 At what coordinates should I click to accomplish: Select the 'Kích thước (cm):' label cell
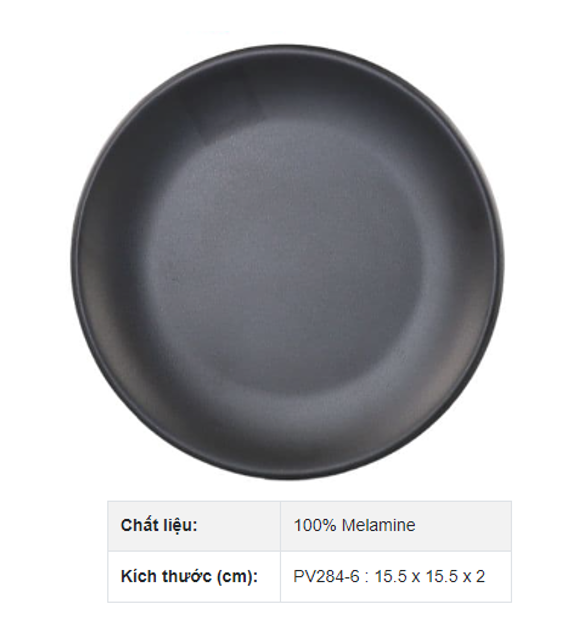coord(194,576)
